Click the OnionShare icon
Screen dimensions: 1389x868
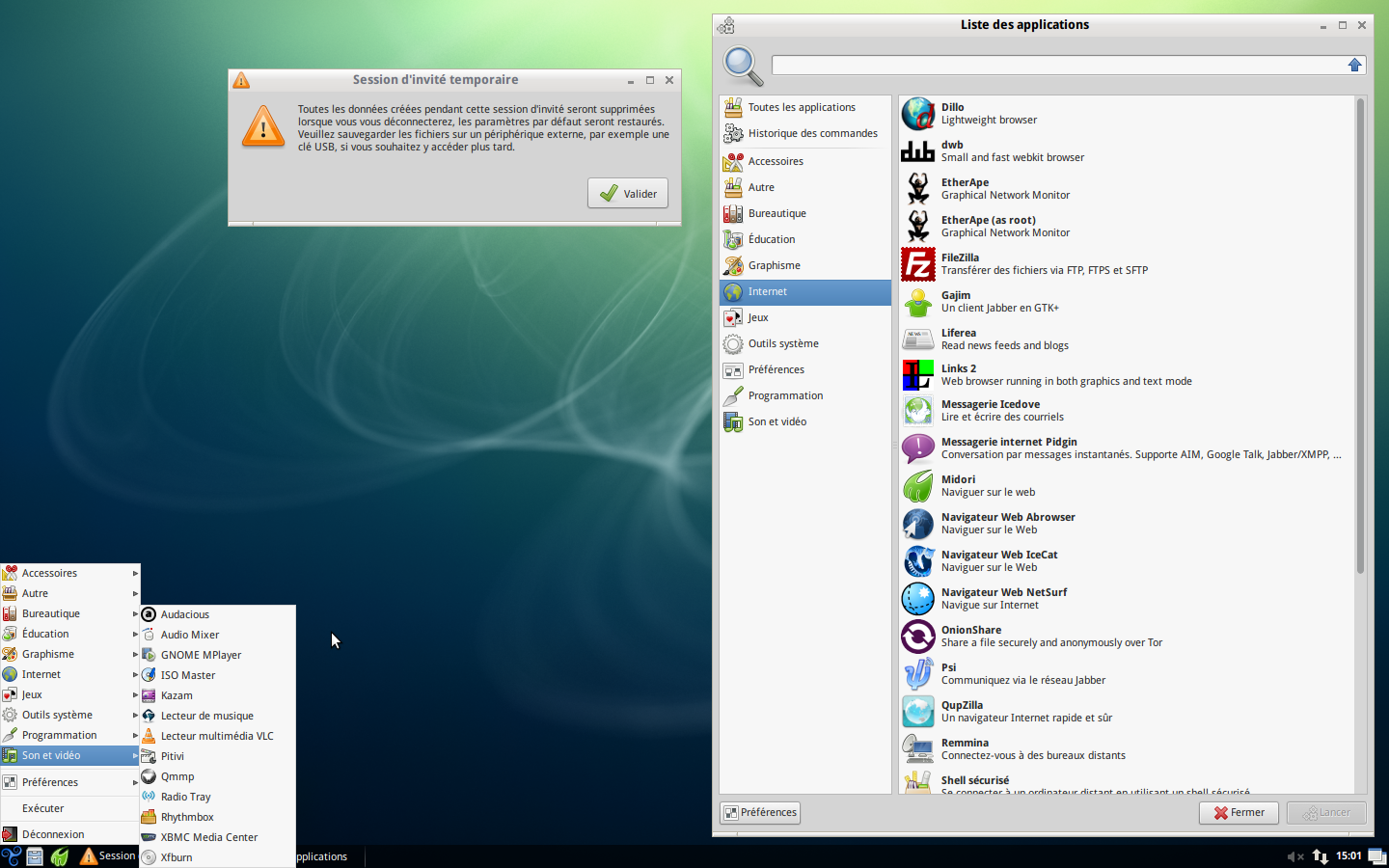[x=917, y=637]
